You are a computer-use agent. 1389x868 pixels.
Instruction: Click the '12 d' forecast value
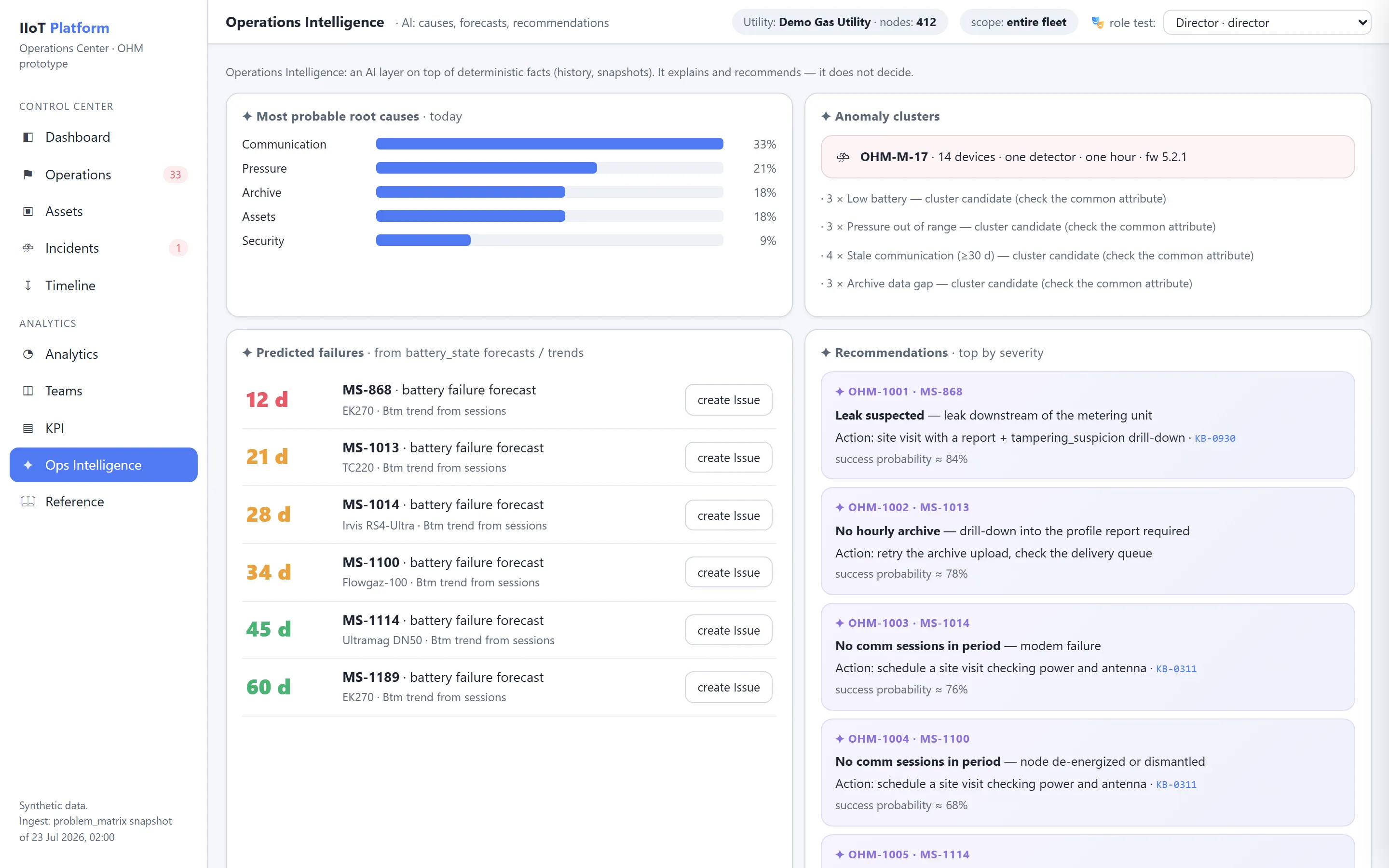pos(267,400)
